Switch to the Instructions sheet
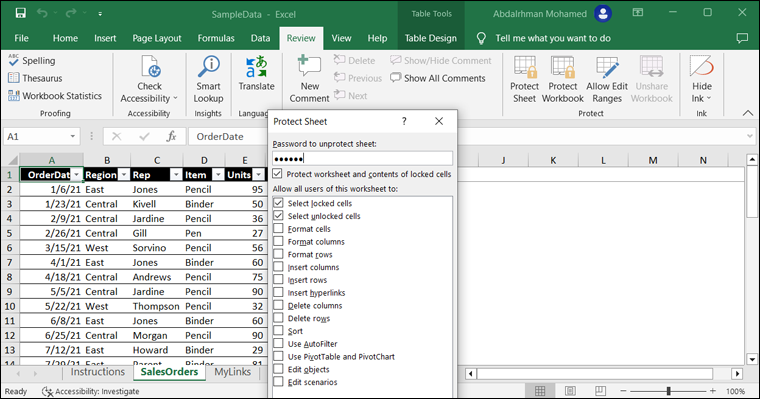 [x=97, y=372]
